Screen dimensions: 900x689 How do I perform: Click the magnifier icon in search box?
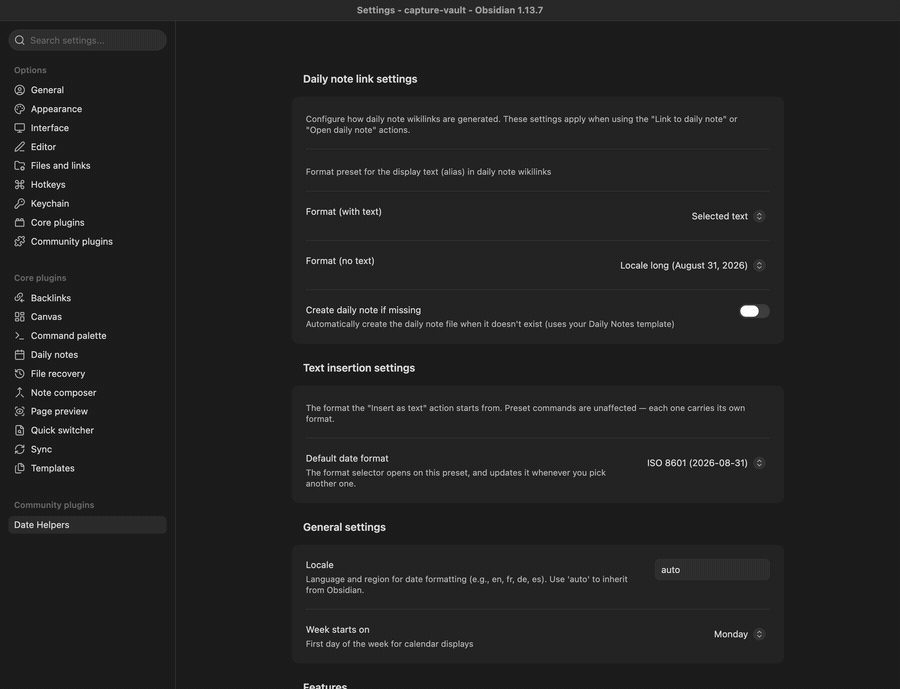(20, 40)
